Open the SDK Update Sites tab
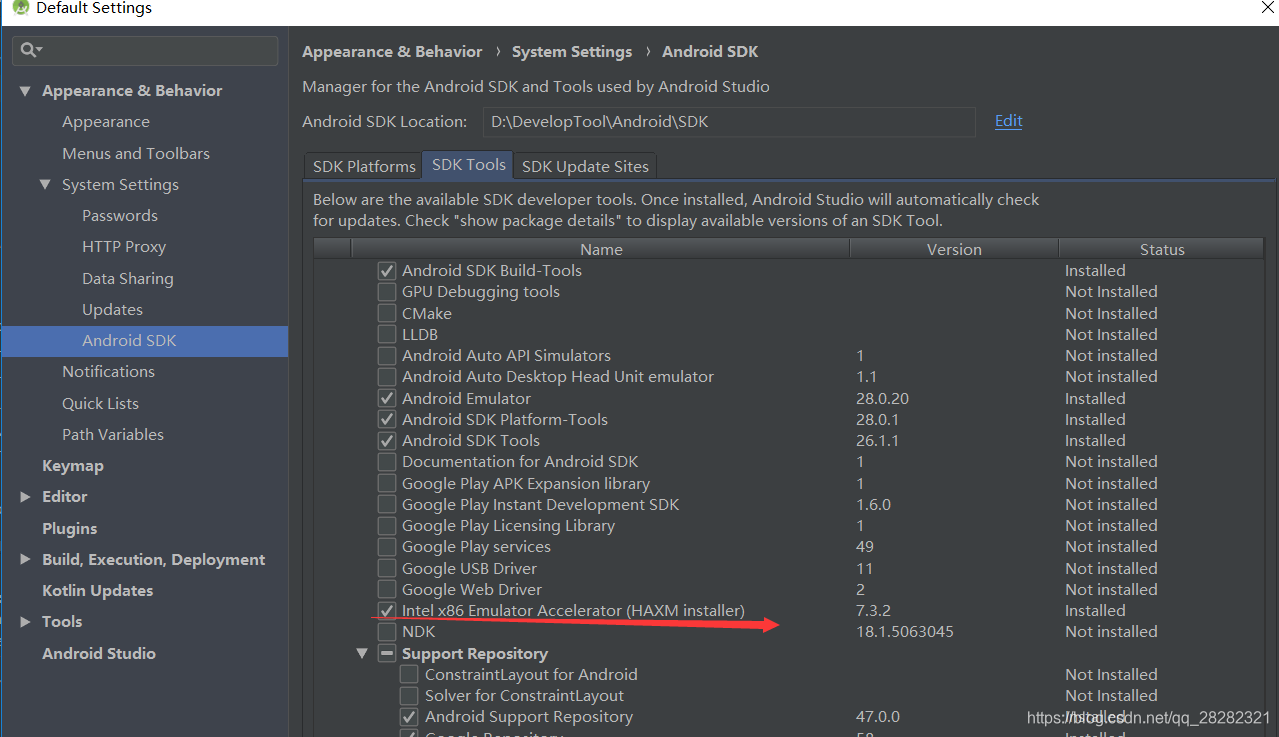The image size is (1279, 737). coord(584,165)
